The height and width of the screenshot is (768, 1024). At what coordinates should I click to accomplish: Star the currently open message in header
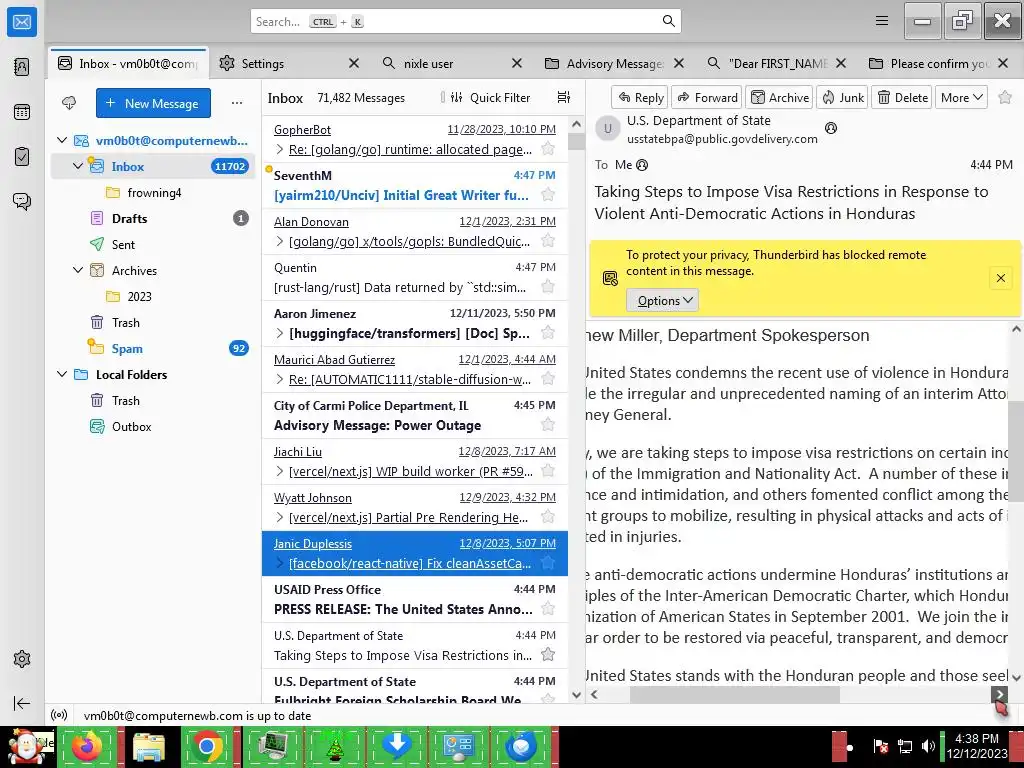[1005, 97]
